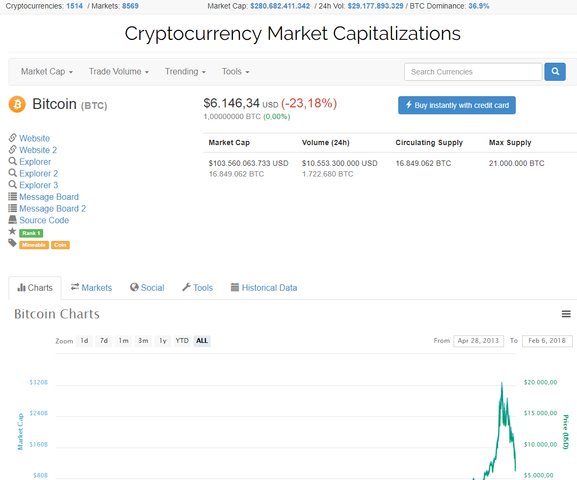Click the Source Code icon

[13, 220]
